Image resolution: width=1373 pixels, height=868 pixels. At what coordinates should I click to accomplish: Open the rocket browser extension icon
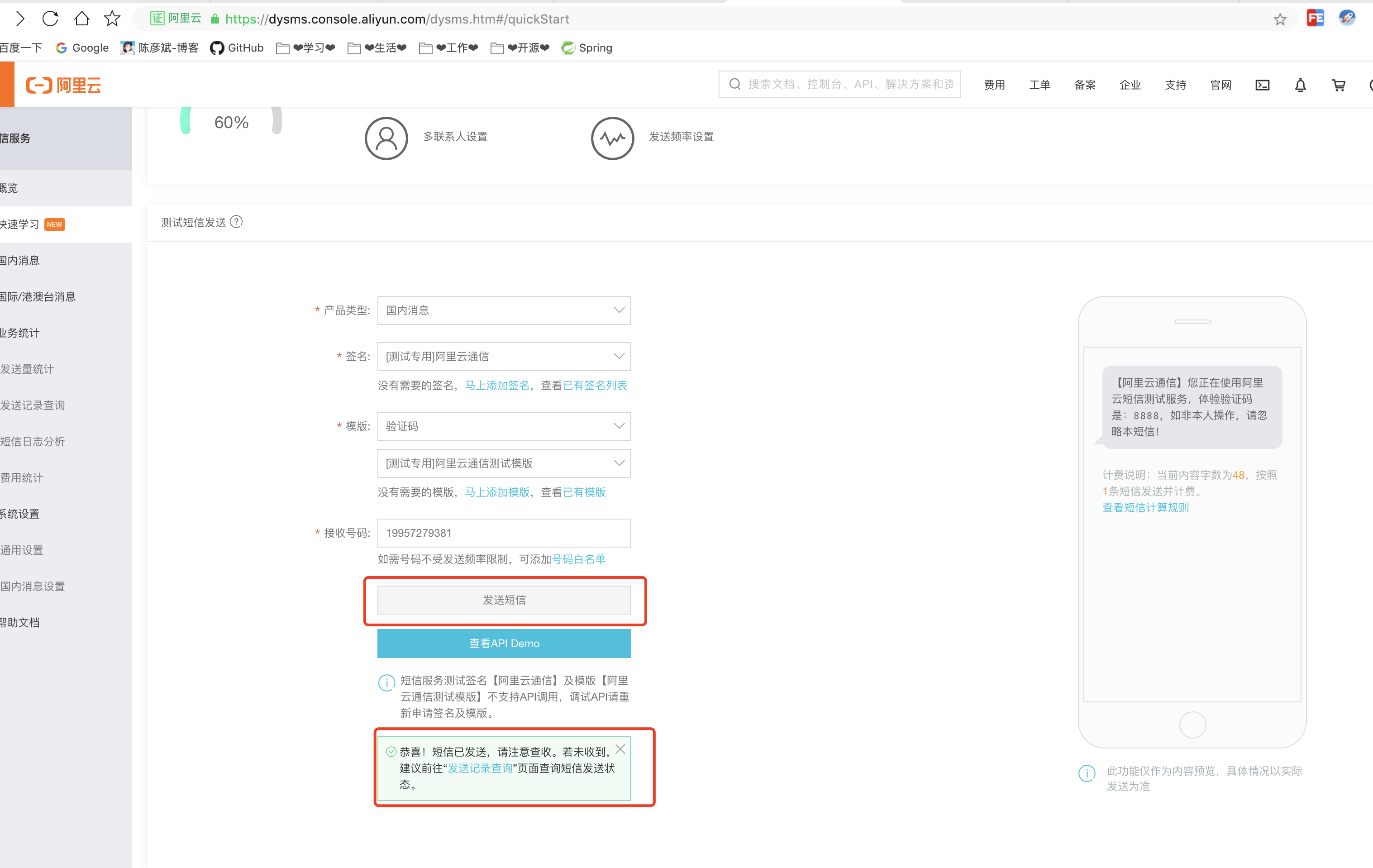pos(1347,18)
